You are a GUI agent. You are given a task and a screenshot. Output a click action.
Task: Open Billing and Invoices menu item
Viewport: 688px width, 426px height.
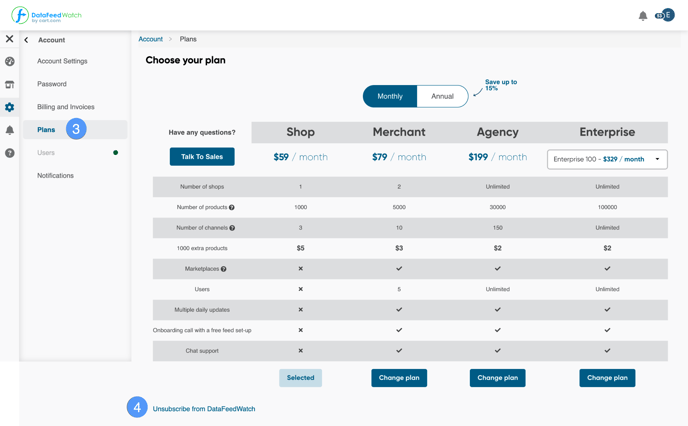coord(66,107)
